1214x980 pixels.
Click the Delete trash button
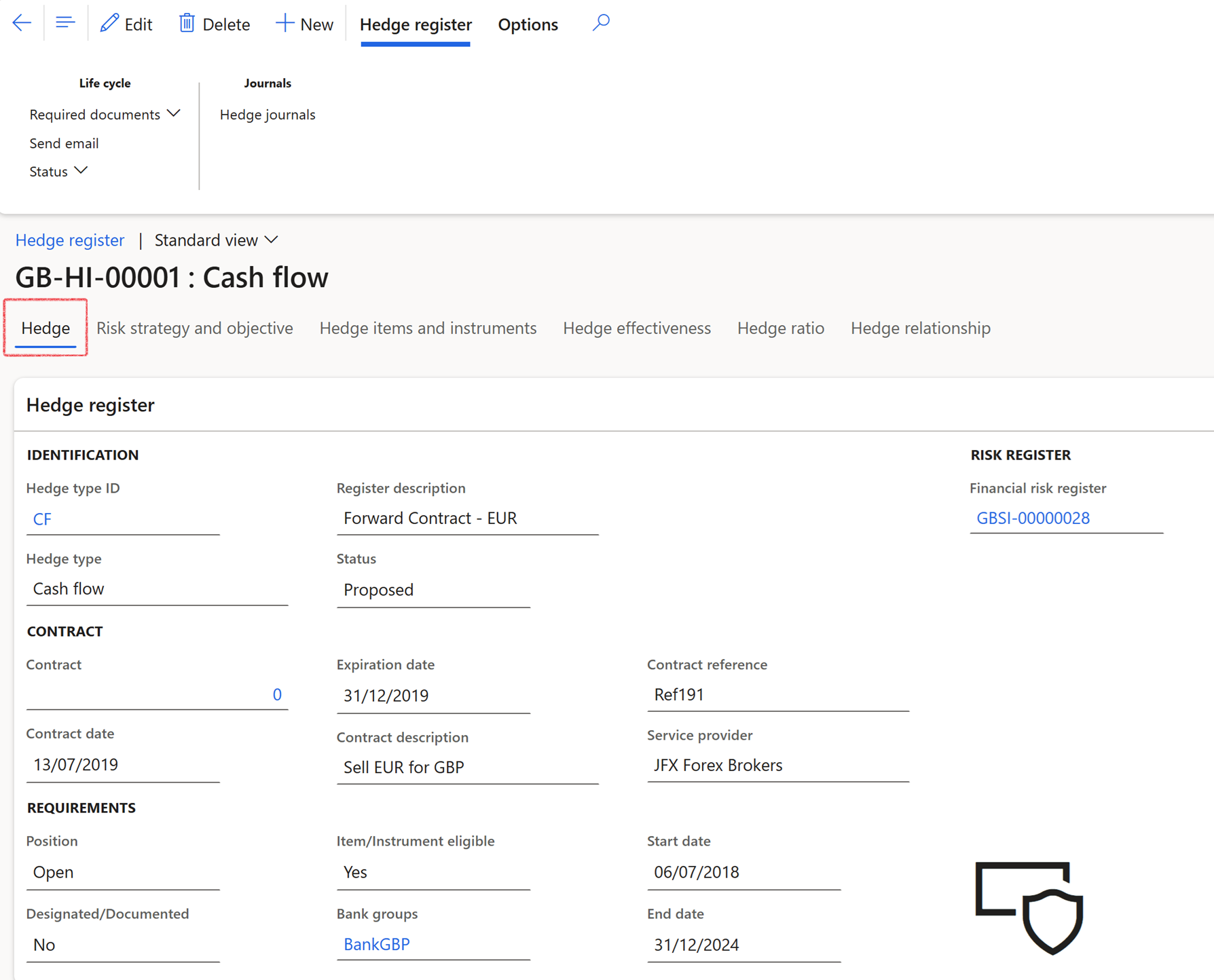tap(214, 24)
